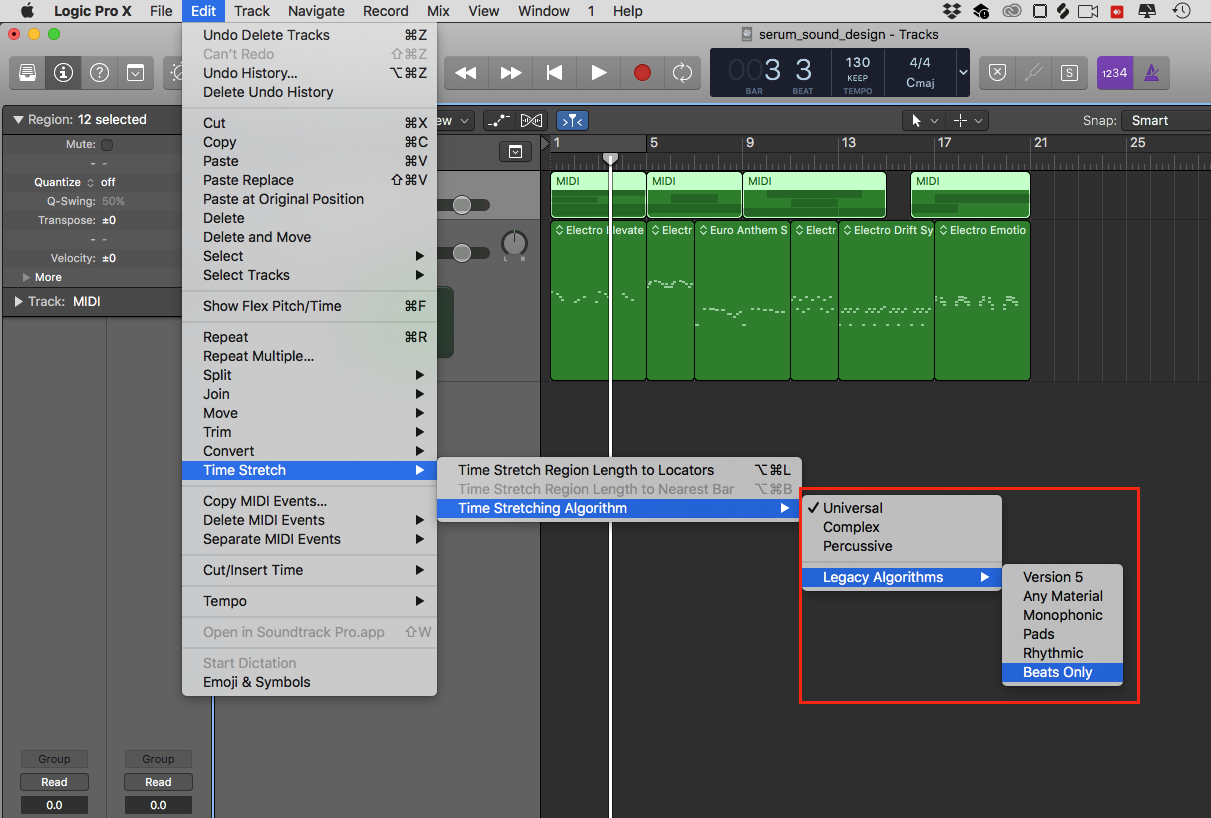
Task: Select the Percussive stretching algorithm
Action: pos(902,546)
